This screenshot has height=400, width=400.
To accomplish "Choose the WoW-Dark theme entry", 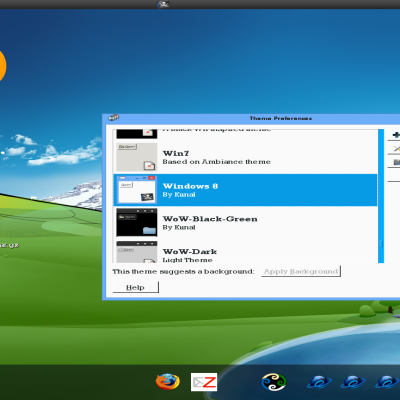I will [245, 251].
